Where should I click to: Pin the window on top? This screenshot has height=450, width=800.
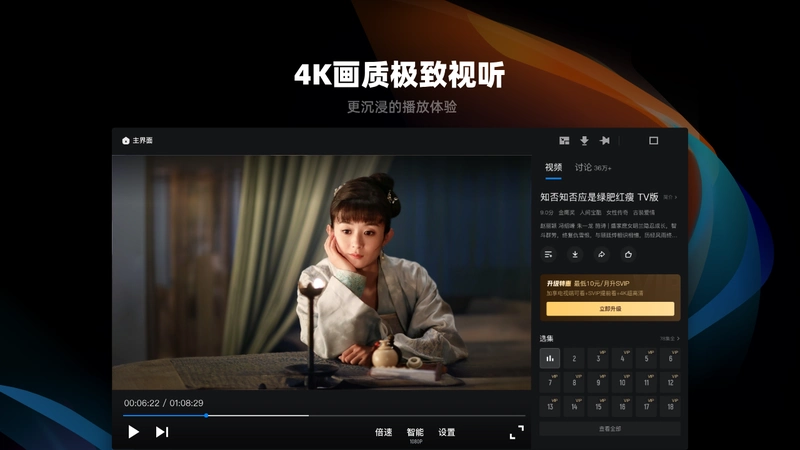(x=605, y=140)
